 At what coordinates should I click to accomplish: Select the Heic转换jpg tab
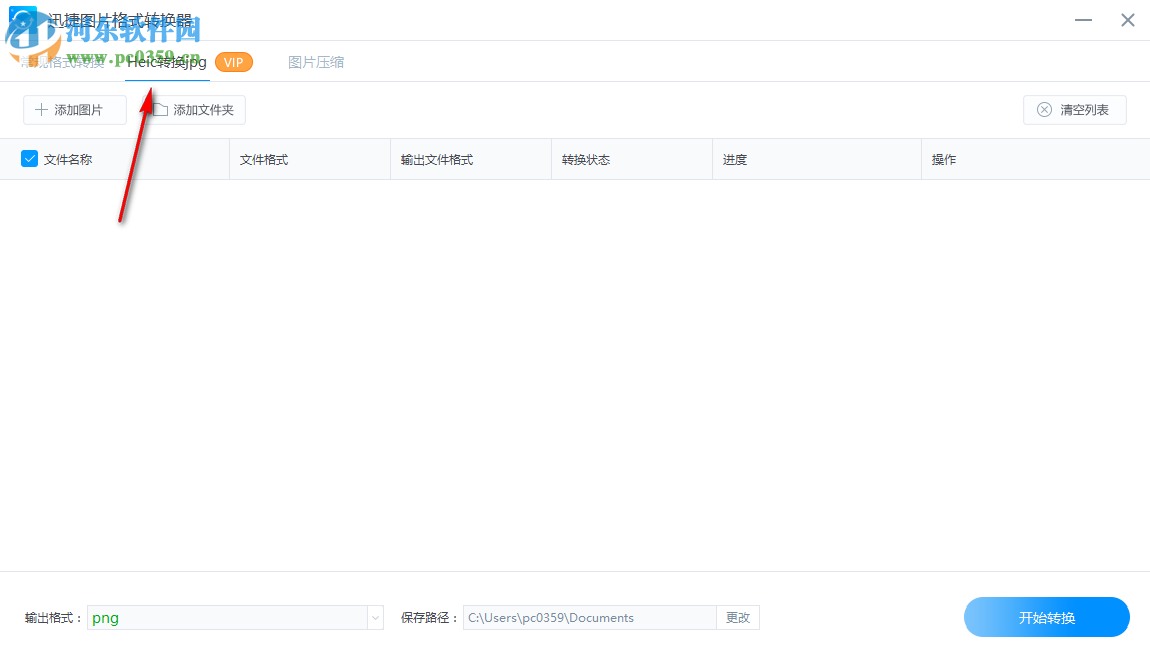click(165, 61)
